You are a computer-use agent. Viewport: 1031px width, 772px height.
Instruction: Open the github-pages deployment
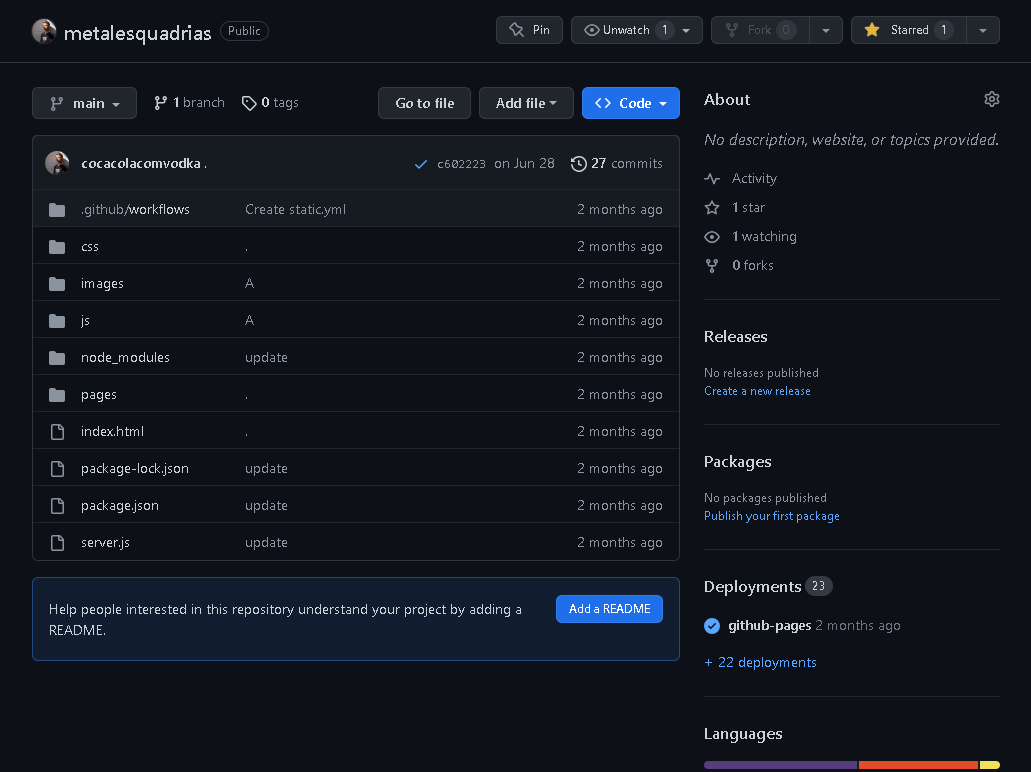click(769, 625)
